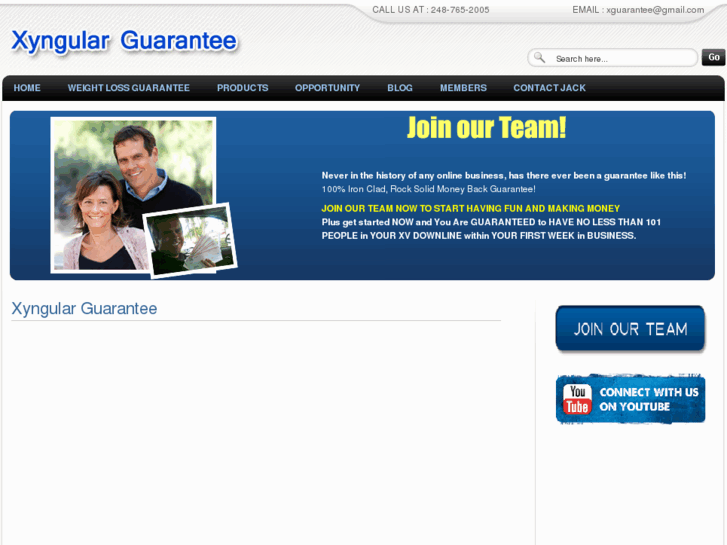Visit the Members page
727x545 pixels.
tap(463, 88)
